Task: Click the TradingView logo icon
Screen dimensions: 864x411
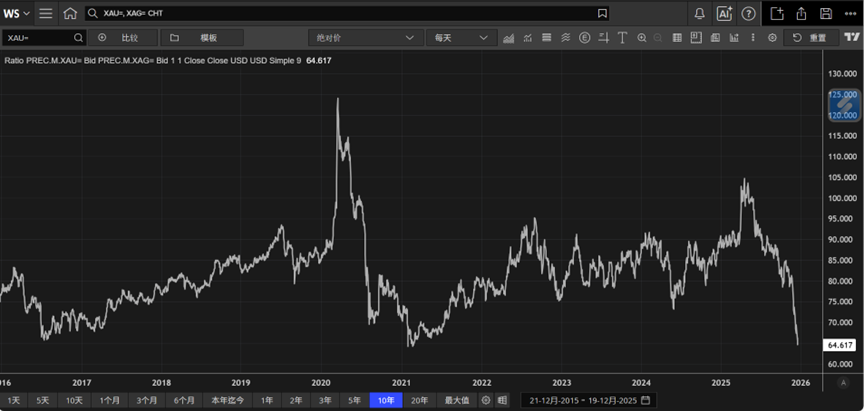Action: tap(852, 37)
